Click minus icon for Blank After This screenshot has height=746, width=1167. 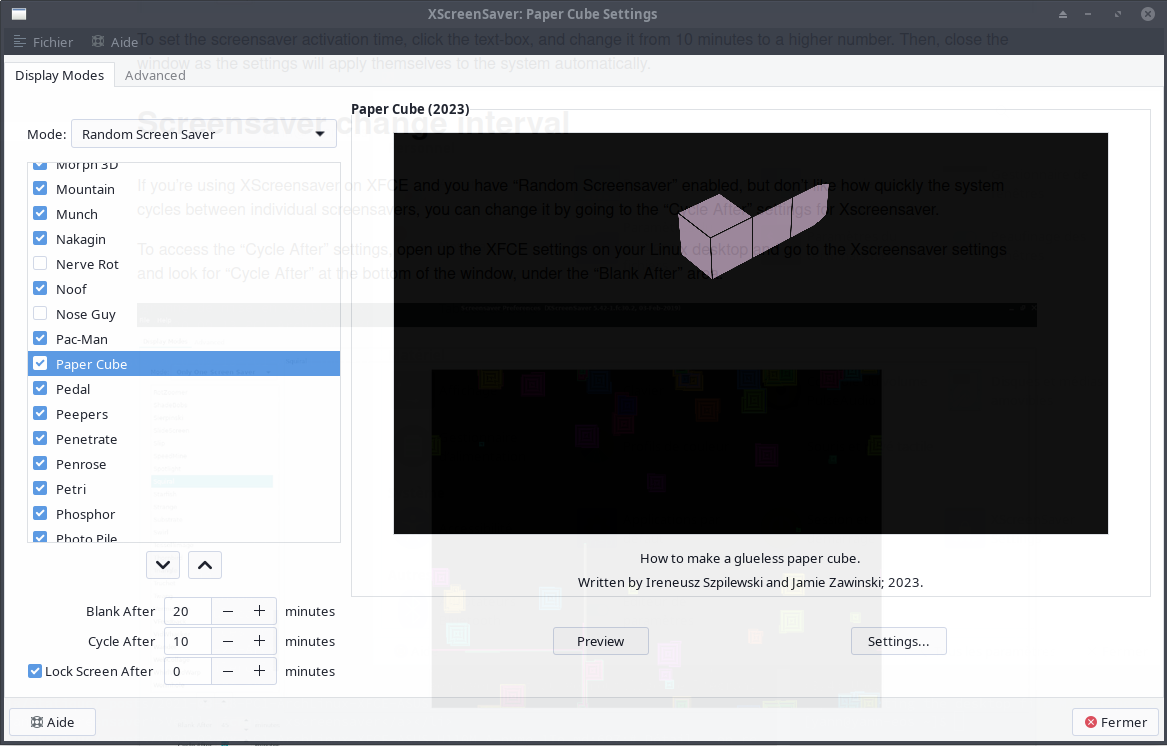(x=228, y=611)
